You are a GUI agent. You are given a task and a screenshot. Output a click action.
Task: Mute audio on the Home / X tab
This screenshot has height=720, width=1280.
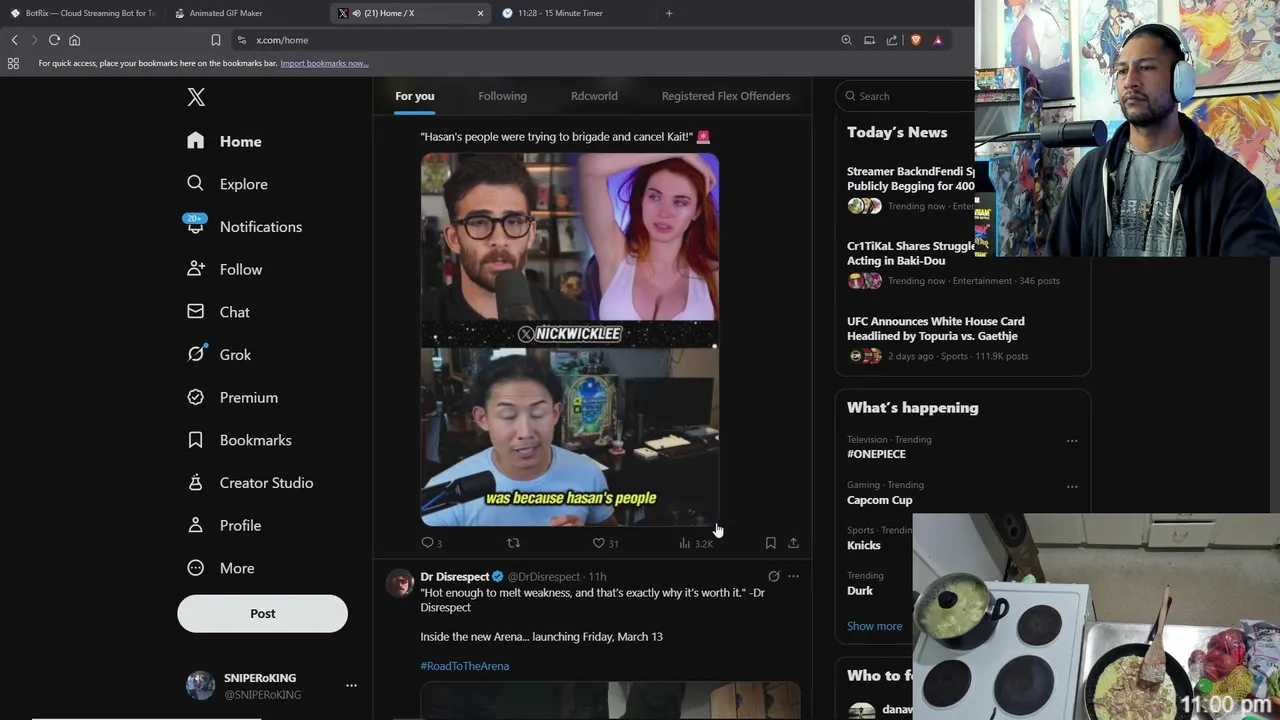point(356,13)
